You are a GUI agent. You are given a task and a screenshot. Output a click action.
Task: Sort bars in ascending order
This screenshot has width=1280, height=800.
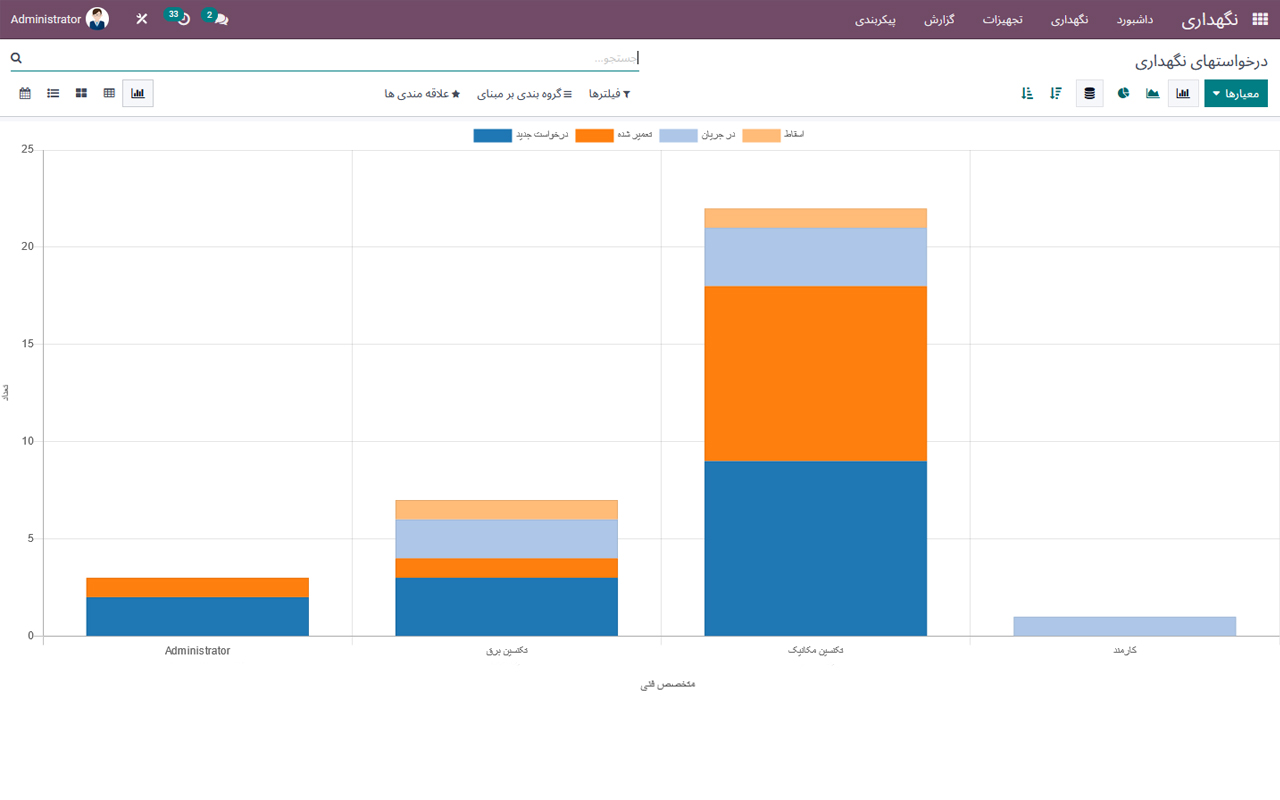click(x=1027, y=93)
